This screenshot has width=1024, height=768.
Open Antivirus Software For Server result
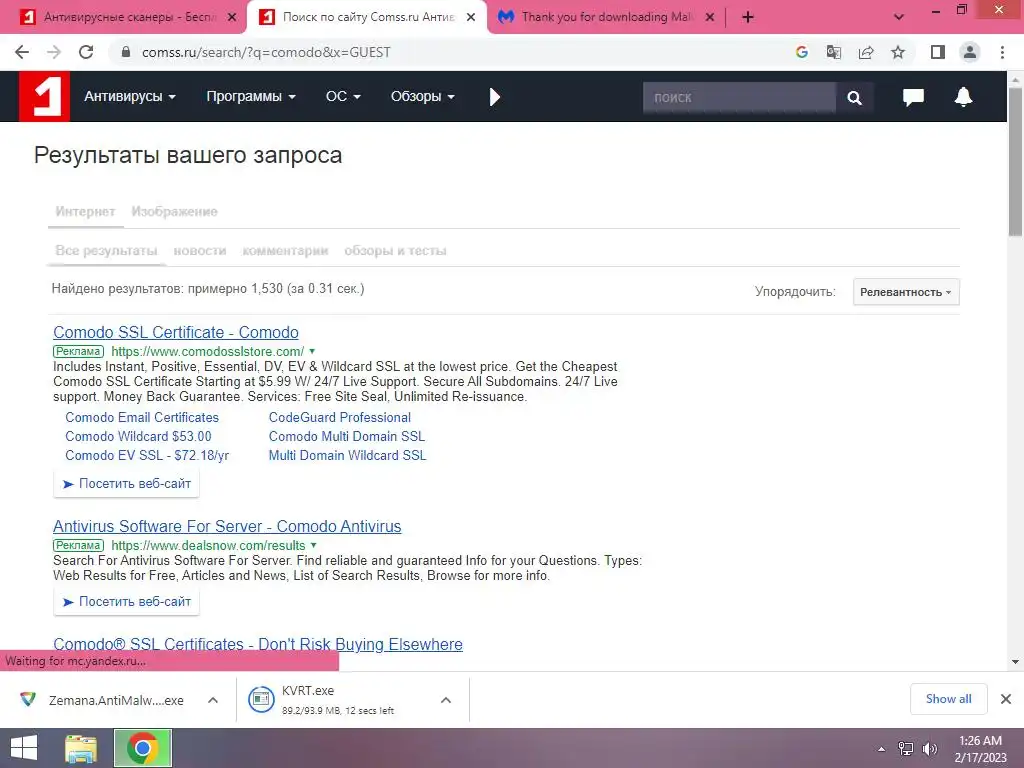coord(227,526)
